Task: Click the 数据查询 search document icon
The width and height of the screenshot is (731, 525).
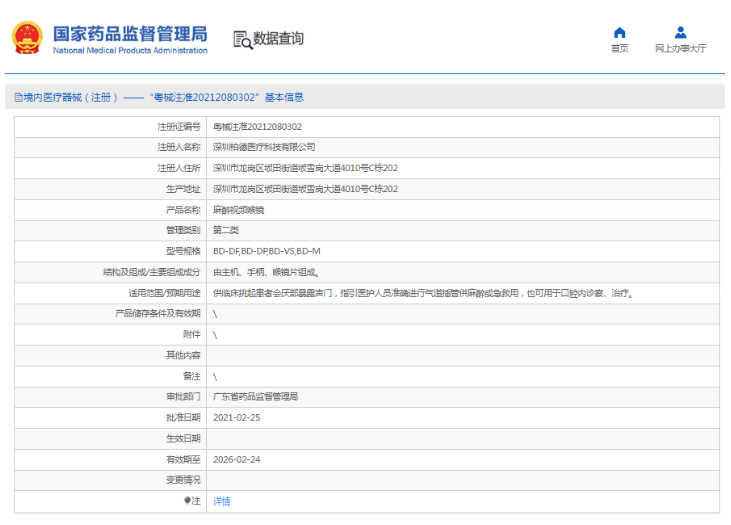Action: pos(242,40)
